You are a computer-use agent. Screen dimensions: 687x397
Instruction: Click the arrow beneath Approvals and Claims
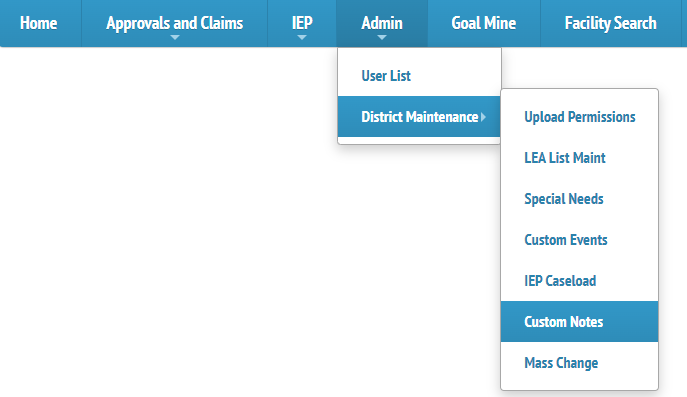click(175, 38)
